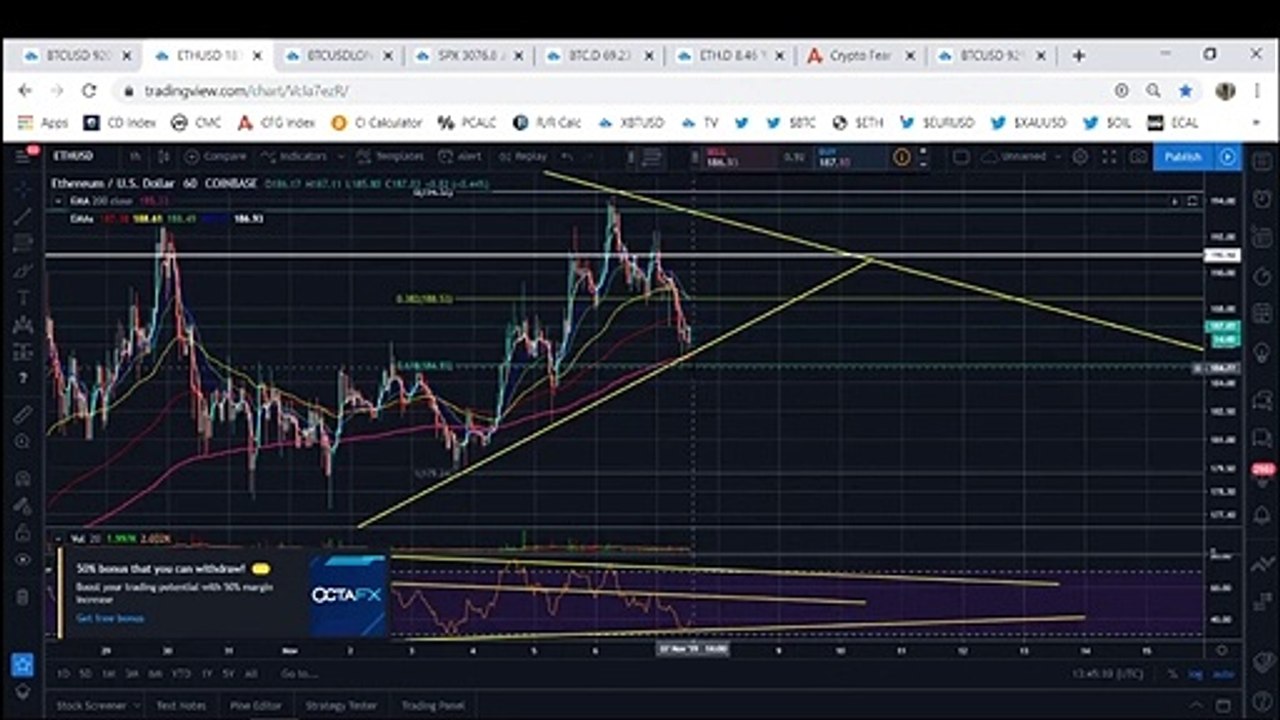
Task: Open the chart type candles selector
Action: 162,156
